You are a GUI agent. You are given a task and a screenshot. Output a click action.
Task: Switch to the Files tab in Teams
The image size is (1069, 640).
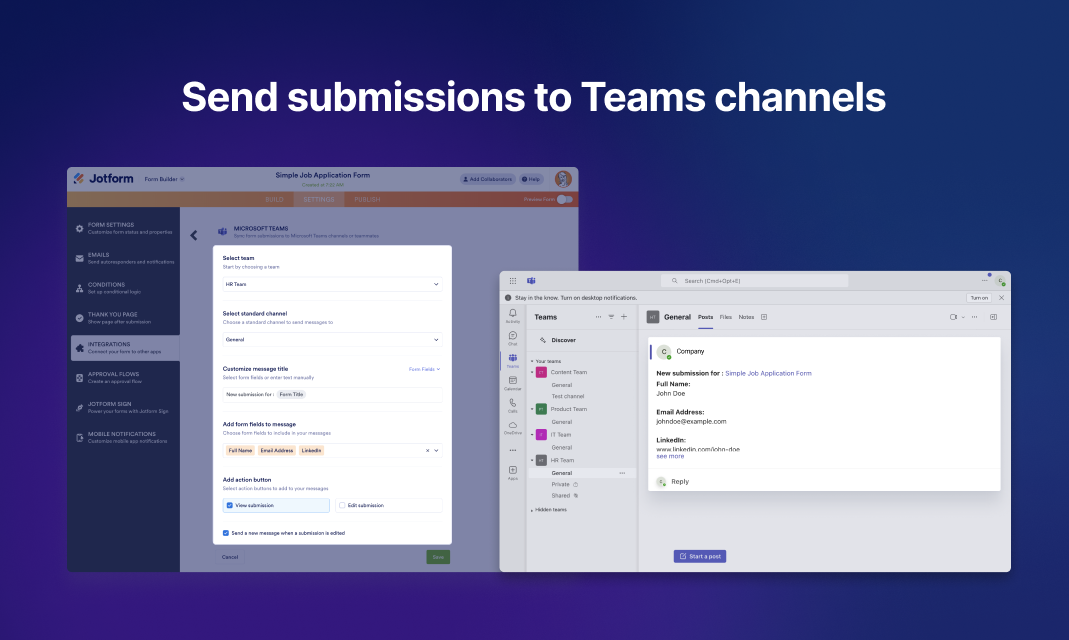coord(725,317)
